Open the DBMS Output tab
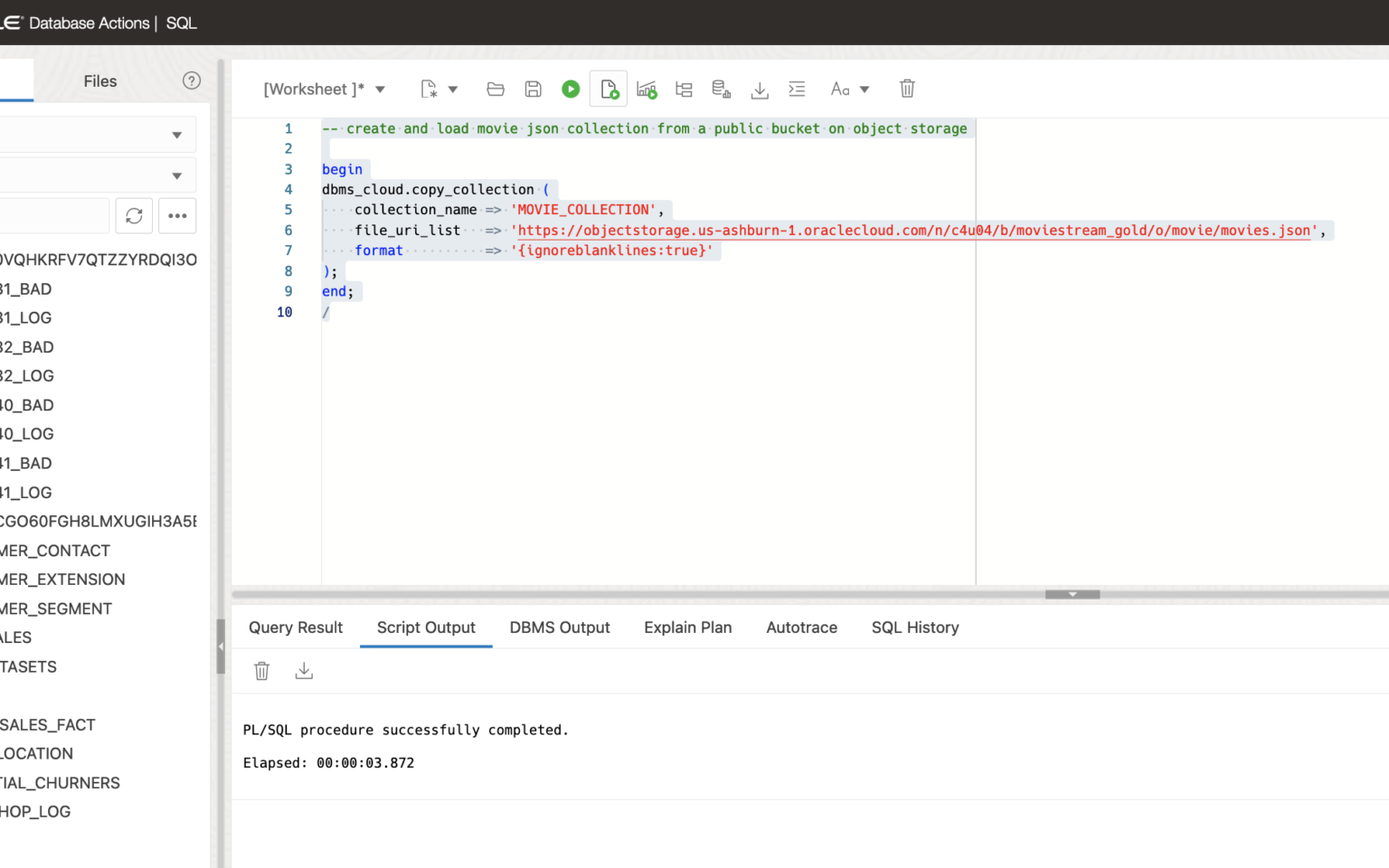Screen dimensions: 1389x868 coord(559,627)
